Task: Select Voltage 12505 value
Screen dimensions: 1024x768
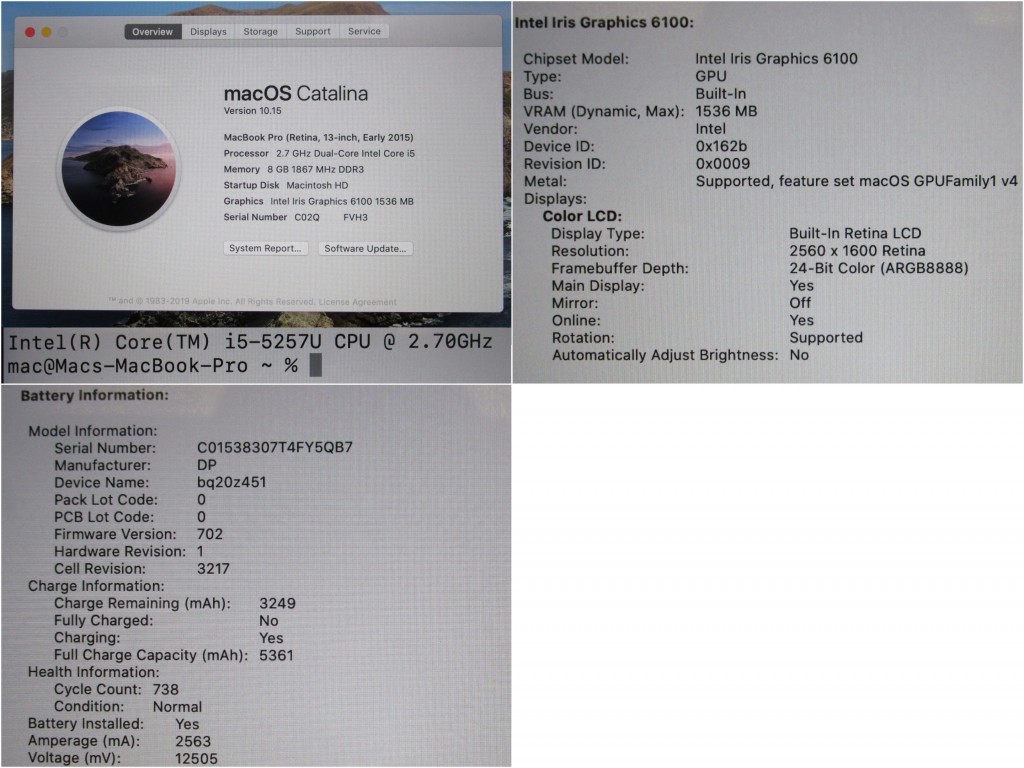Action: tap(196, 759)
